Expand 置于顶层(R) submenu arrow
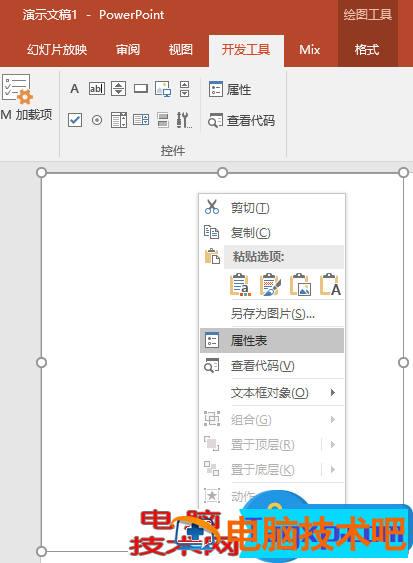 (x=333, y=445)
